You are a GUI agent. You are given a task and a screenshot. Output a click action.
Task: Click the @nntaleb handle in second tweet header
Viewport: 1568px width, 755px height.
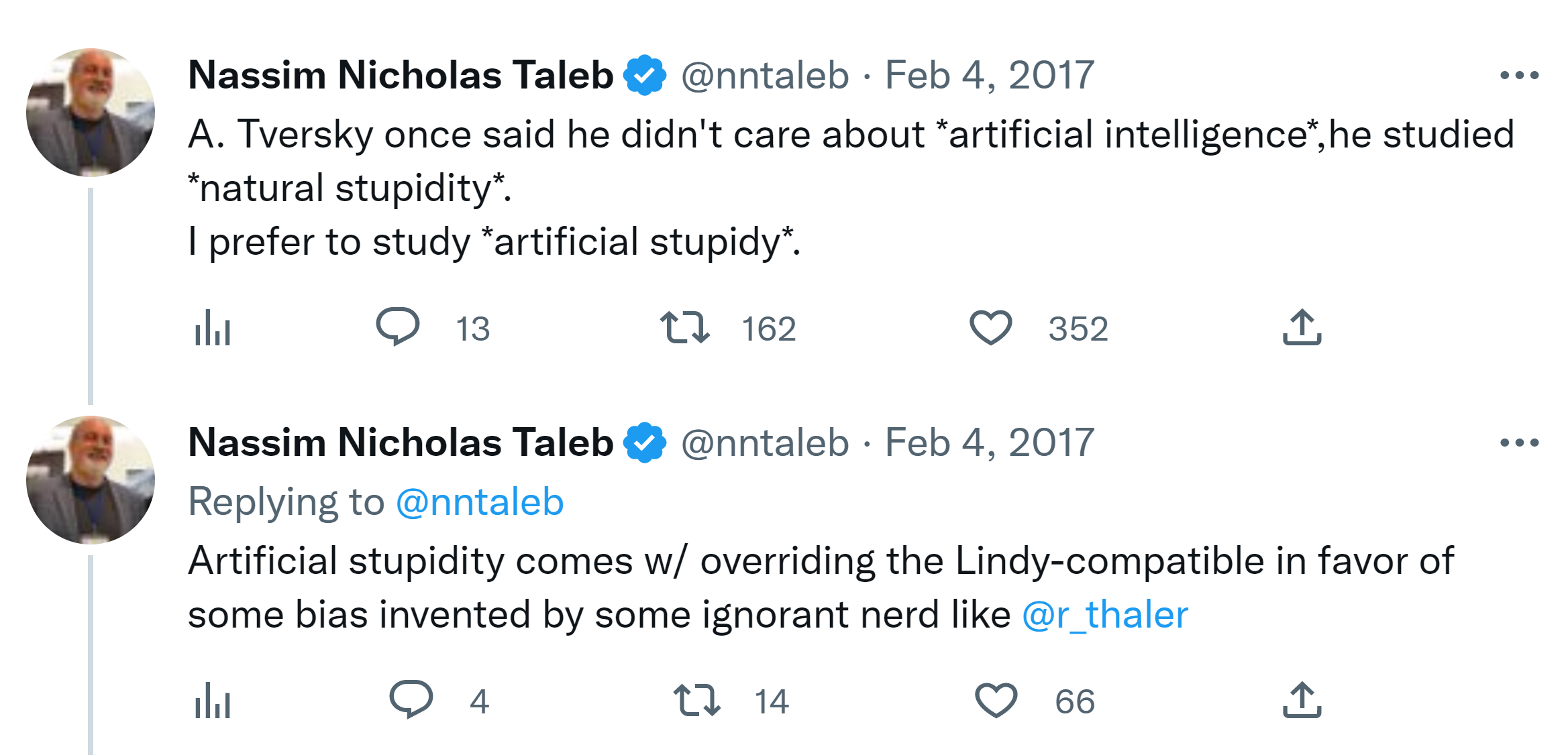click(x=765, y=443)
